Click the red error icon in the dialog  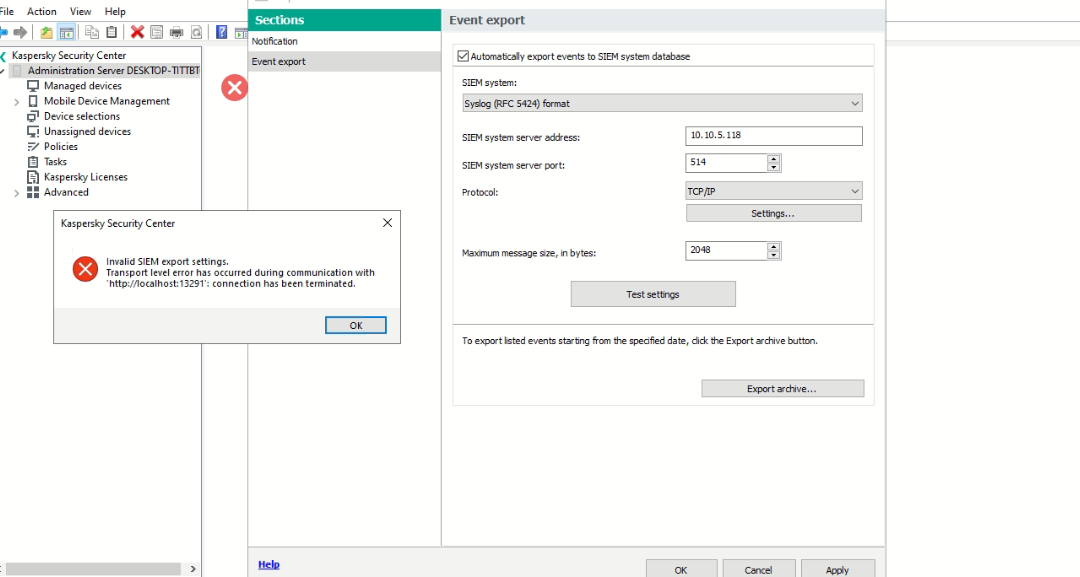tap(85, 269)
